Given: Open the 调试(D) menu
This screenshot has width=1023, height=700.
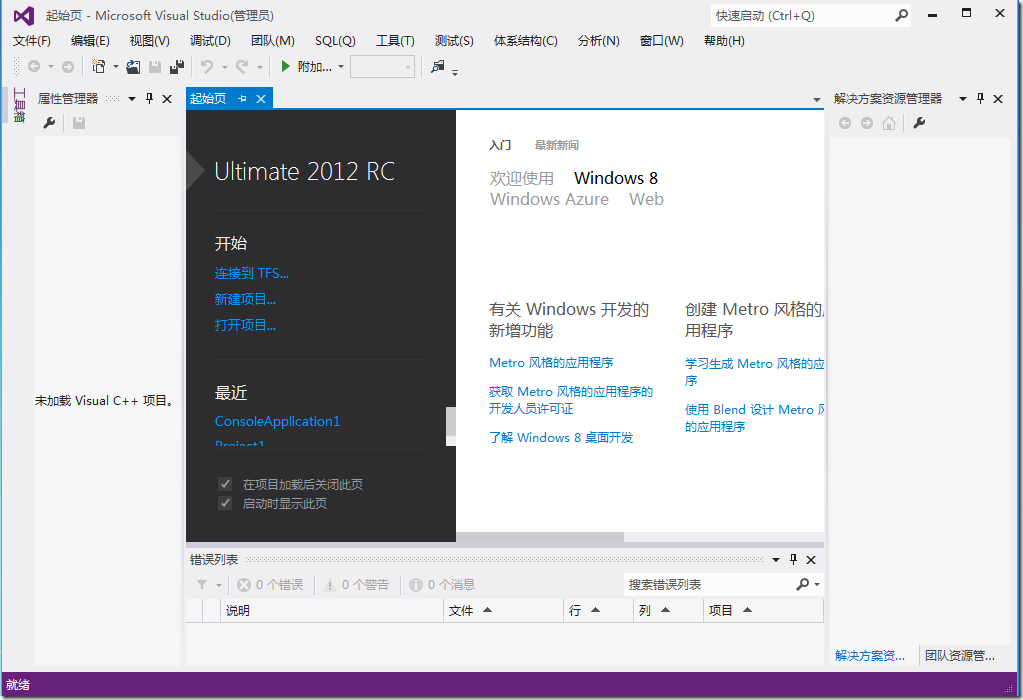Looking at the screenshot, I should pyautogui.click(x=210, y=41).
